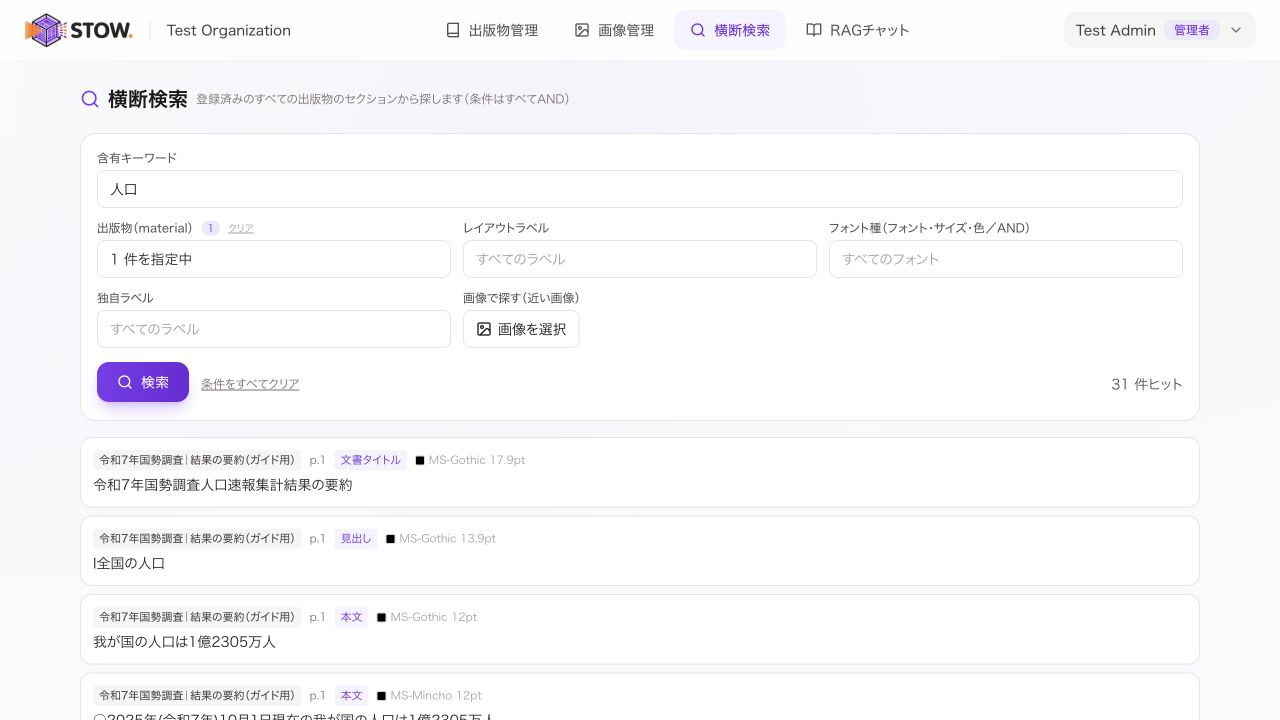This screenshot has height=720, width=1280.
Task: Click the black swatch beside MS-Gothic 13.9pt
Action: [x=391, y=539]
